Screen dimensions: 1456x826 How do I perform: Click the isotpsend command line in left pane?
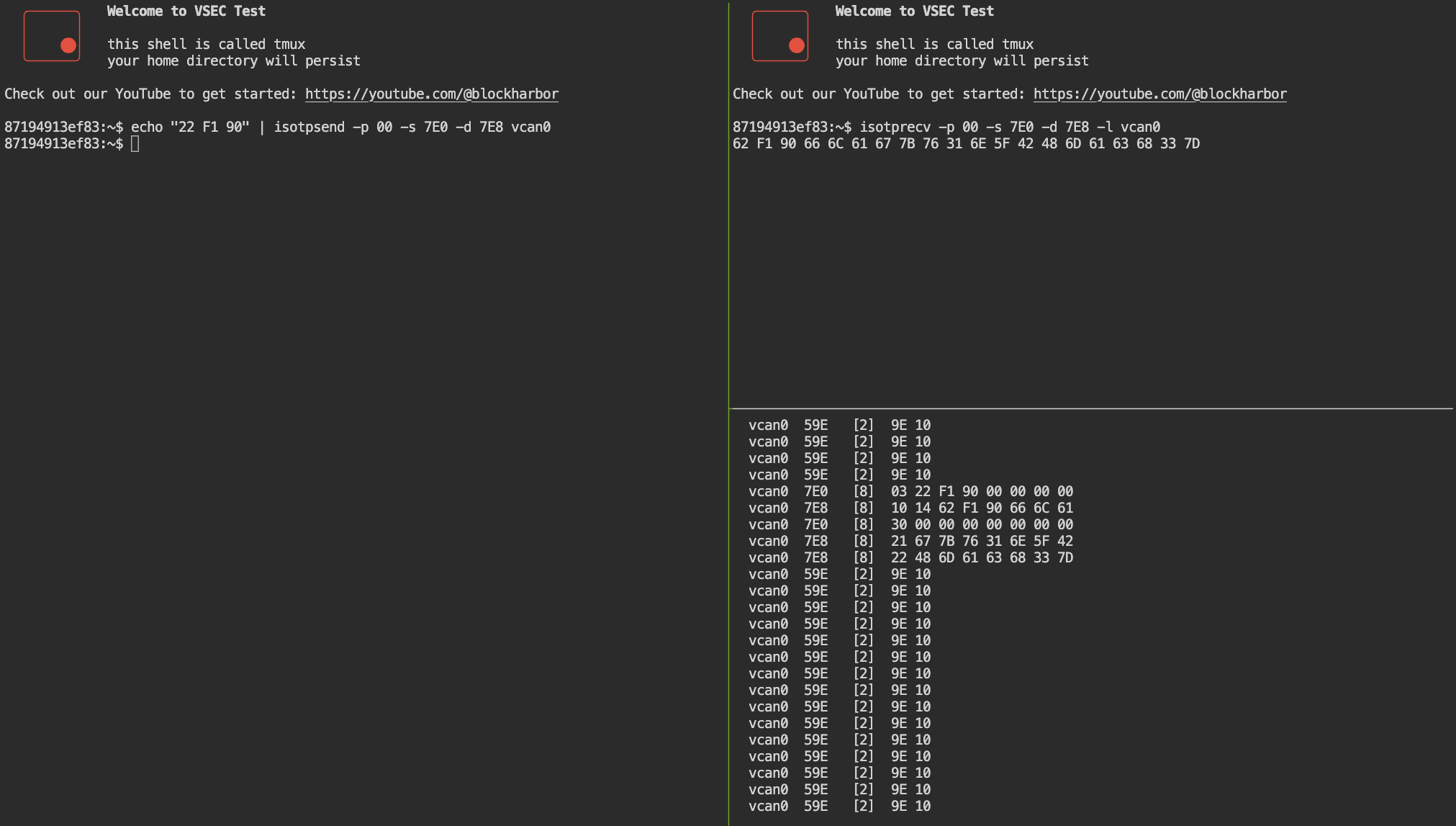pyautogui.click(x=278, y=127)
